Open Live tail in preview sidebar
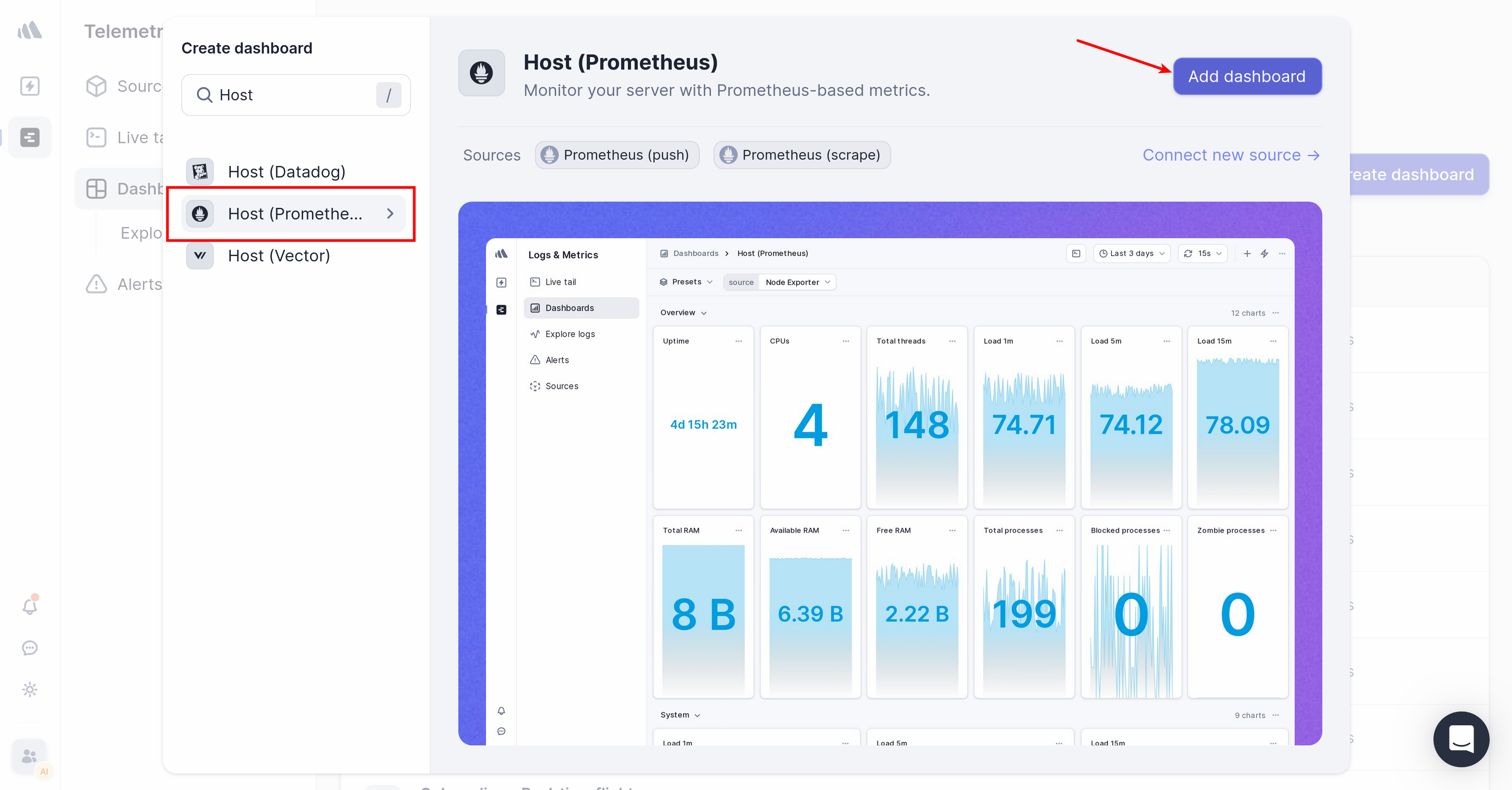This screenshot has width=1512, height=790. (581, 281)
